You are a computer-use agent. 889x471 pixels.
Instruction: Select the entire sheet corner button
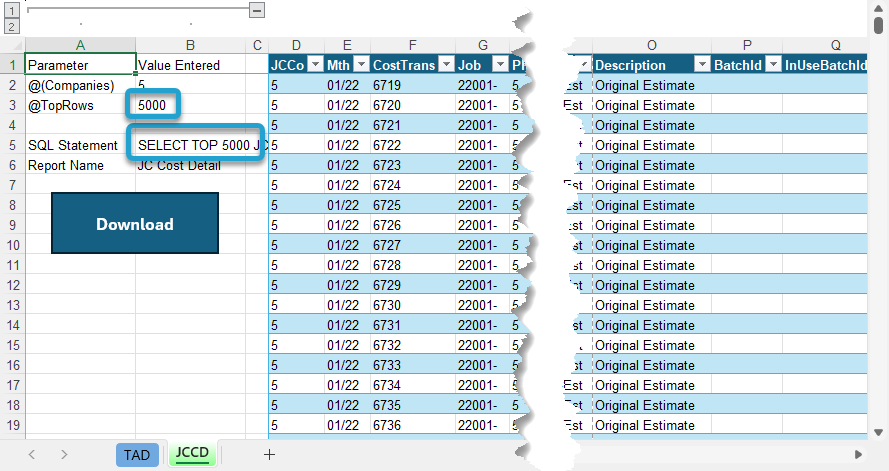coord(14,45)
